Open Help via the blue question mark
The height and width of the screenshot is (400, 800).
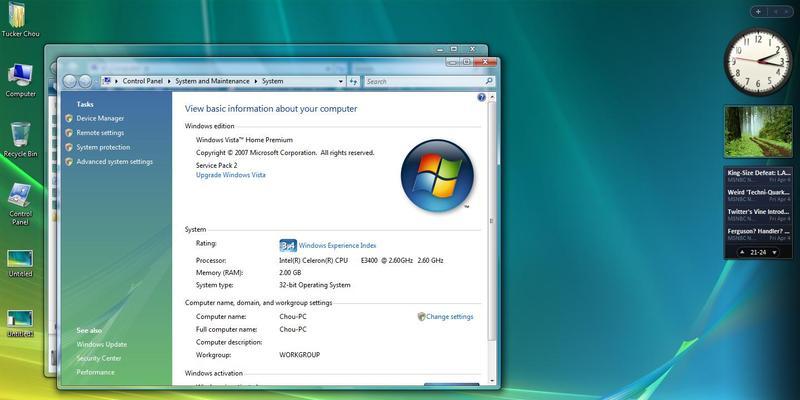point(481,97)
